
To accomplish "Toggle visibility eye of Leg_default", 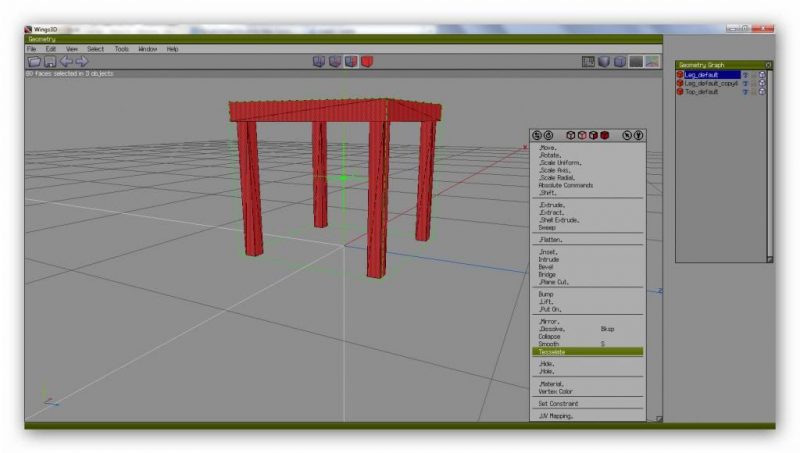I will click(744, 75).
